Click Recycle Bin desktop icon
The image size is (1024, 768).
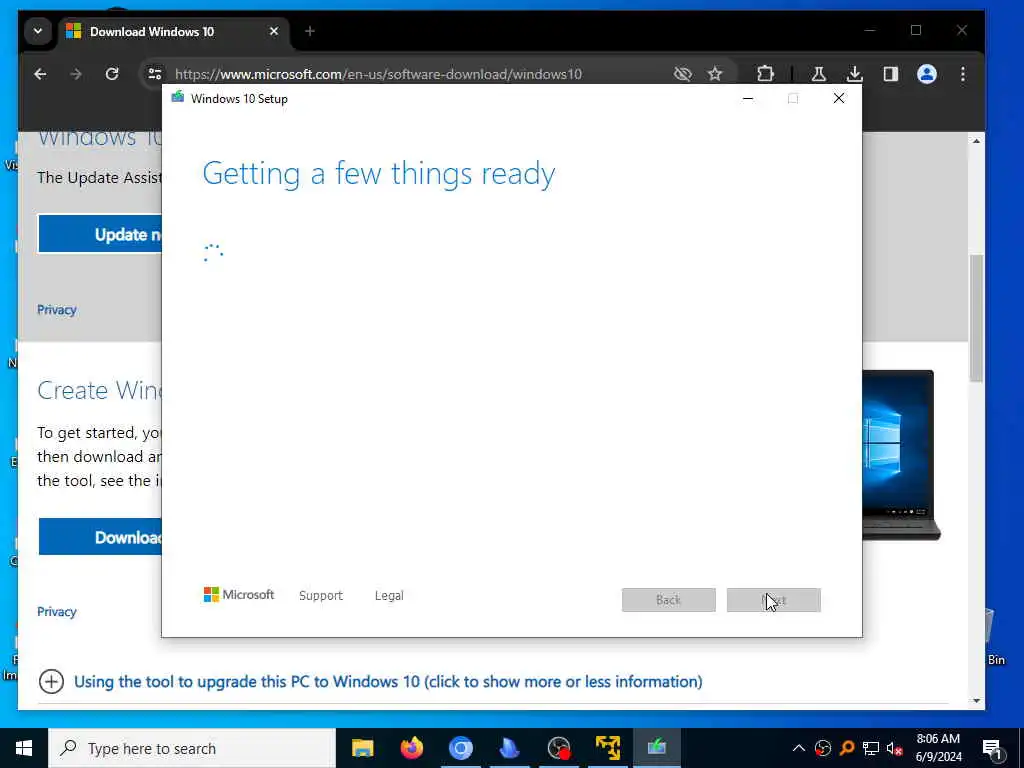point(995,637)
